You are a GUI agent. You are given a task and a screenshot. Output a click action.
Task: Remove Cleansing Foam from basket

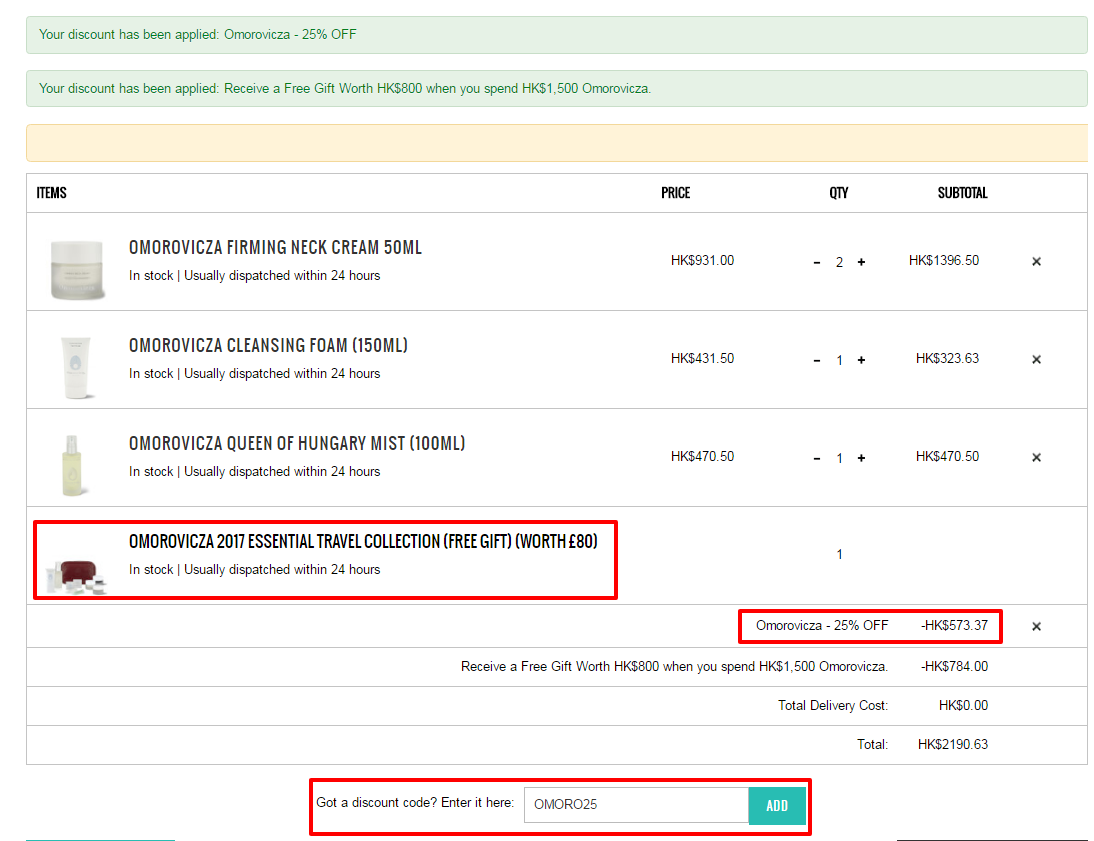[1036, 359]
